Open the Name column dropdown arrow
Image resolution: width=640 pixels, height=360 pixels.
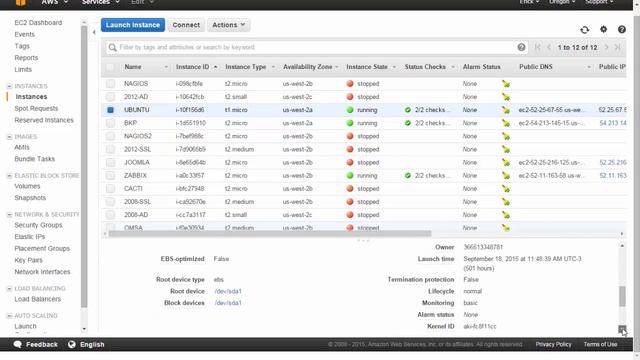point(166,67)
